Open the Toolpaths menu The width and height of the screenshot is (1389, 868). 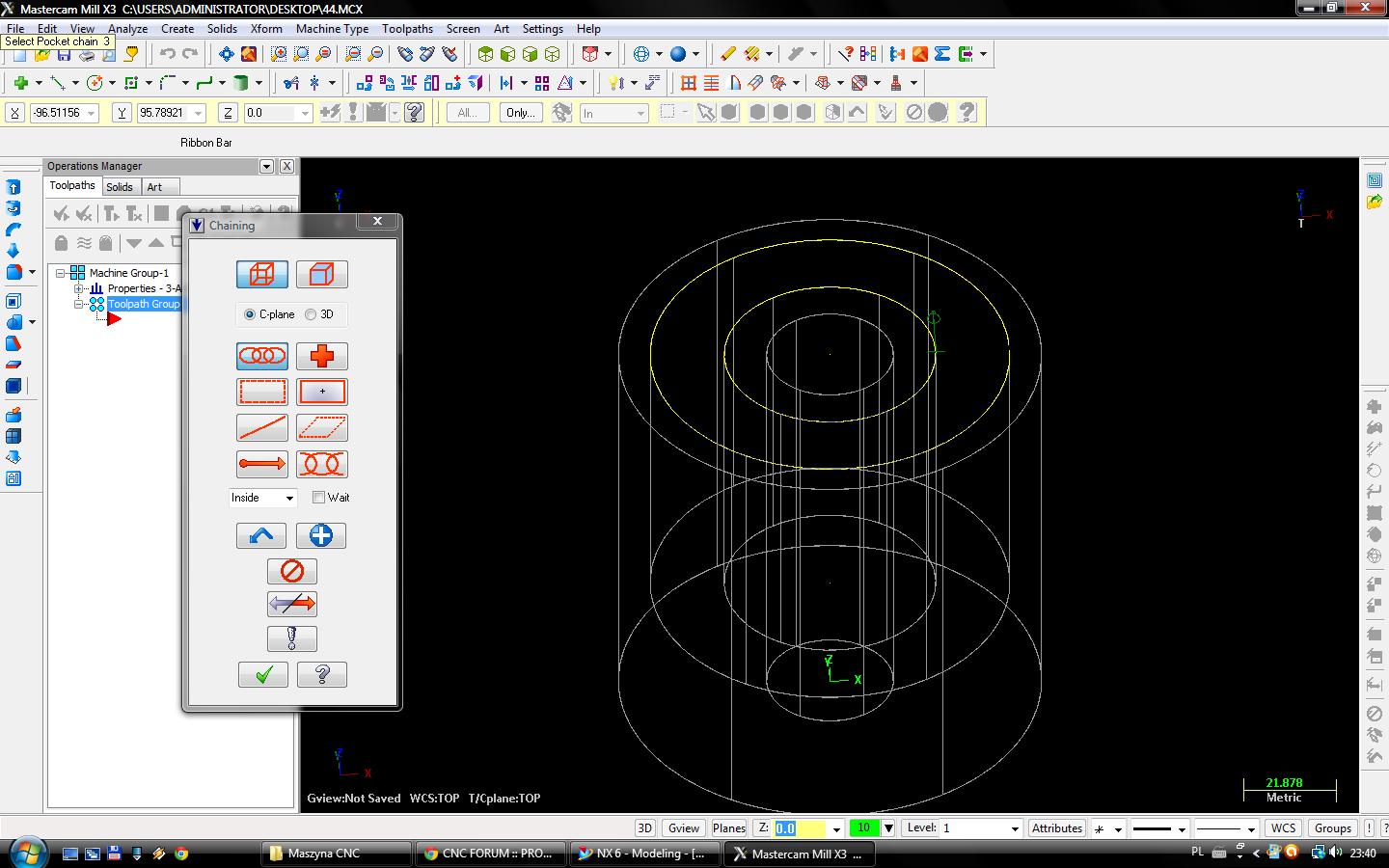tap(407, 28)
